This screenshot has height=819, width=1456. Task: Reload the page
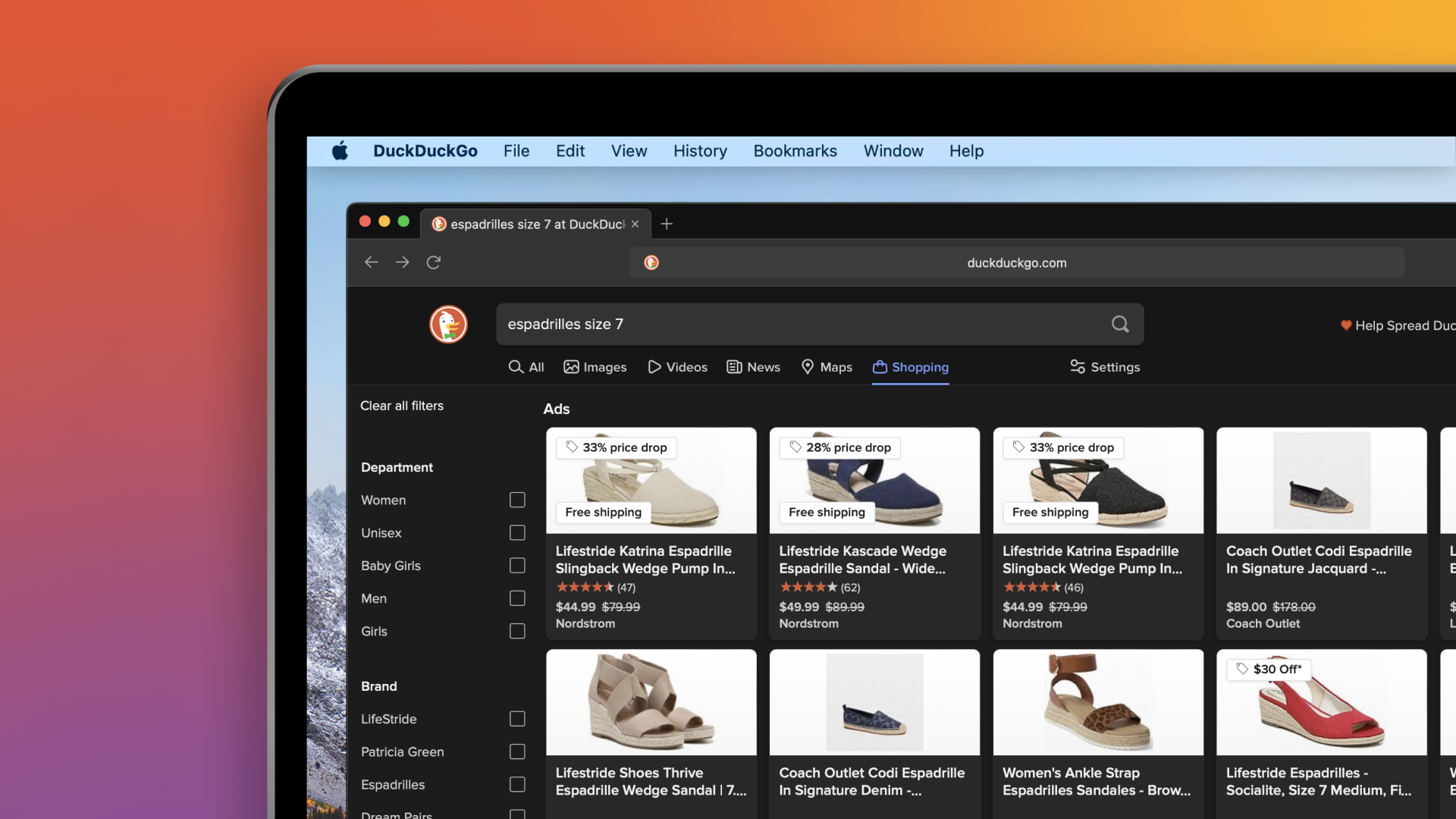434,262
